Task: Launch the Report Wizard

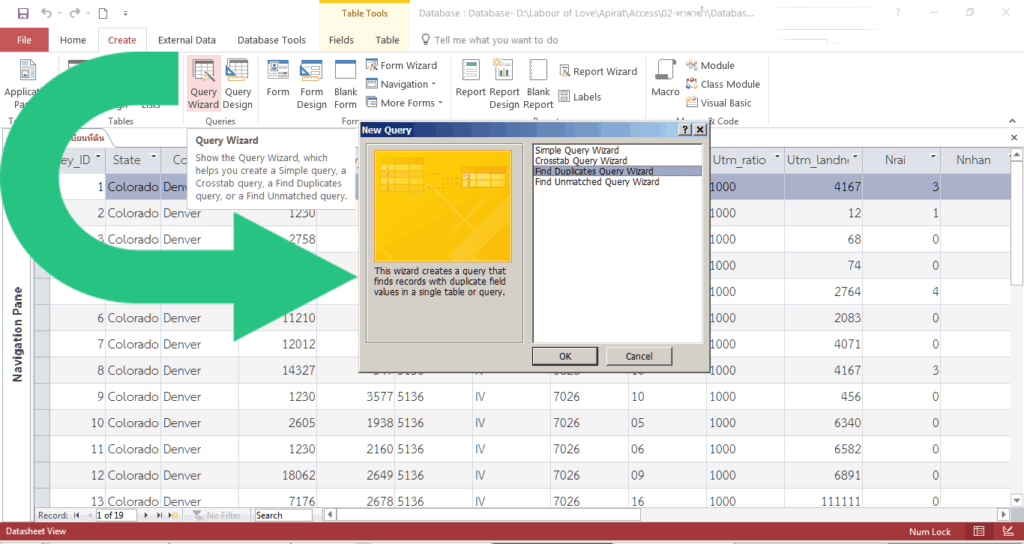Action: coord(598,72)
